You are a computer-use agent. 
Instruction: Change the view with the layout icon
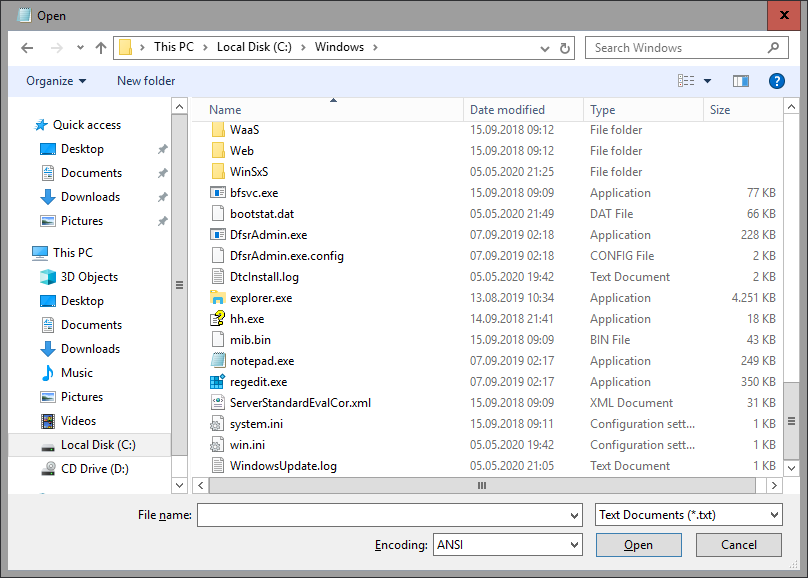pyautogui.click(x=687, y=81)
